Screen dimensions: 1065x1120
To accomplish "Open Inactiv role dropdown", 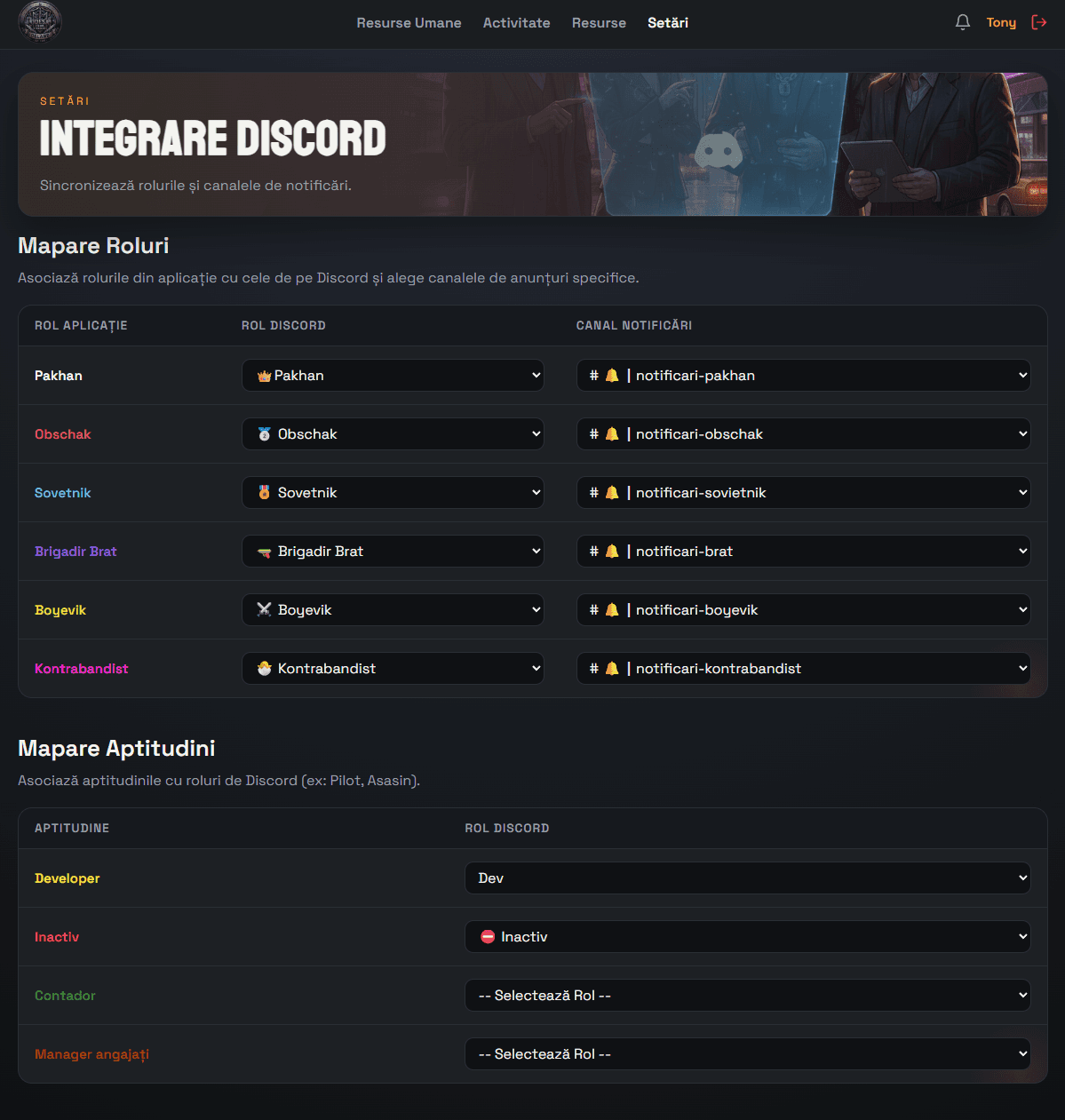I will coord(748,937).
